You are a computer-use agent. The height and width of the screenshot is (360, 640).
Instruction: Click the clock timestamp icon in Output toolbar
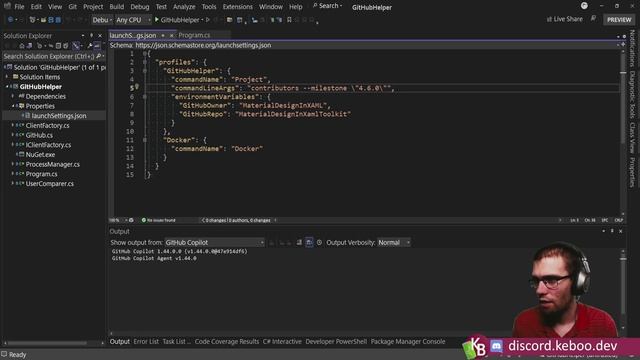pyautogui.click(x=319, y=242)
